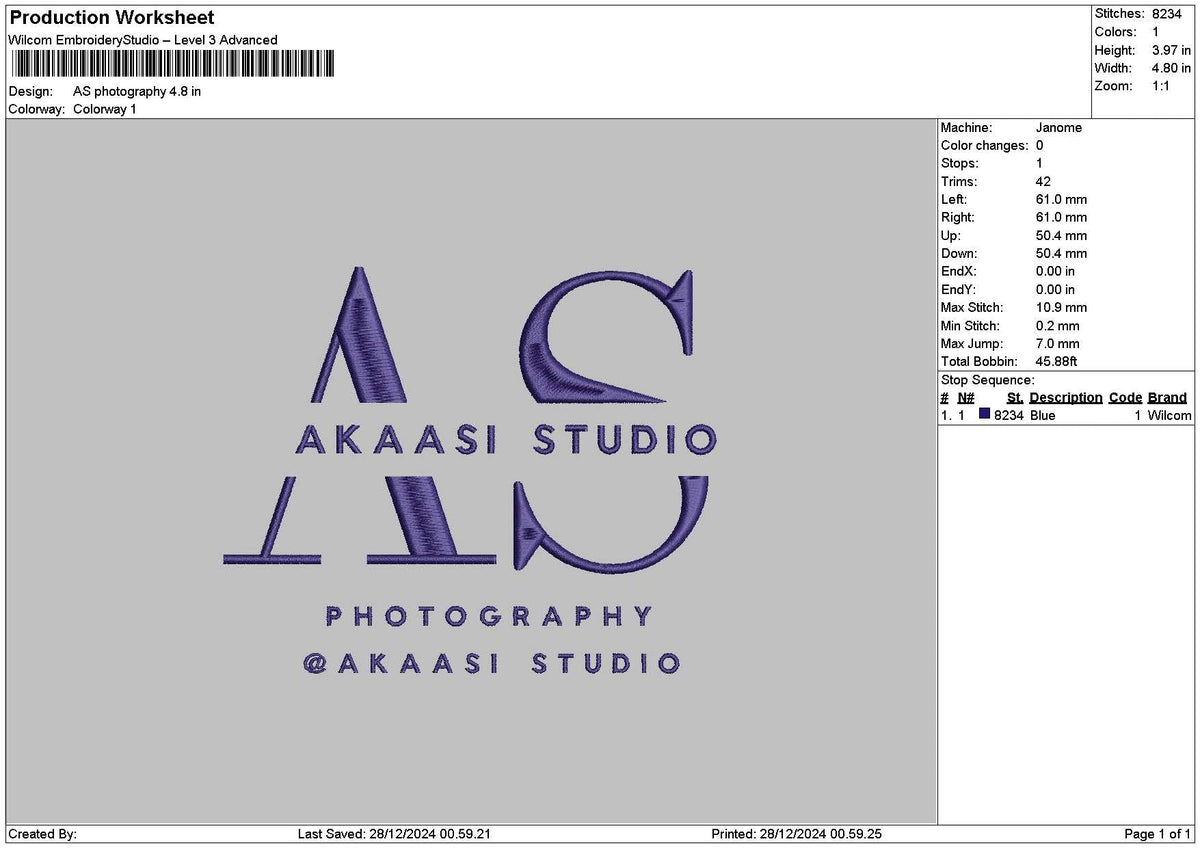
Task: Click the Zoom 1:1 value
Action: pyautogui.click(x=1162, y=86)
